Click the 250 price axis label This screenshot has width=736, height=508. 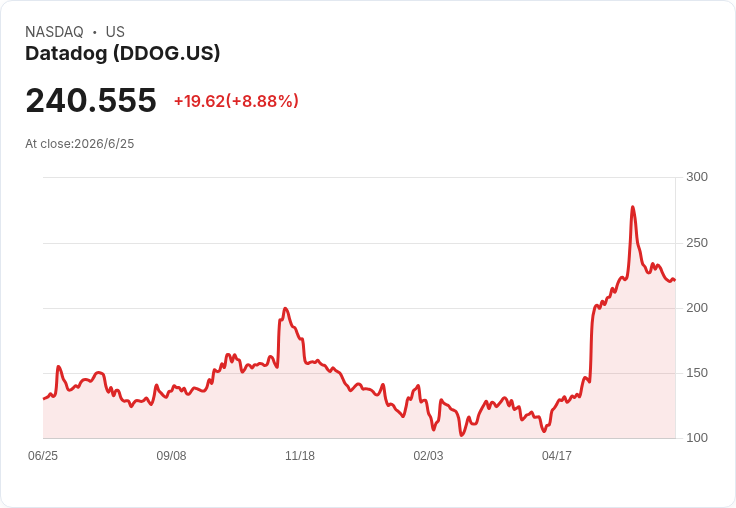697,243
